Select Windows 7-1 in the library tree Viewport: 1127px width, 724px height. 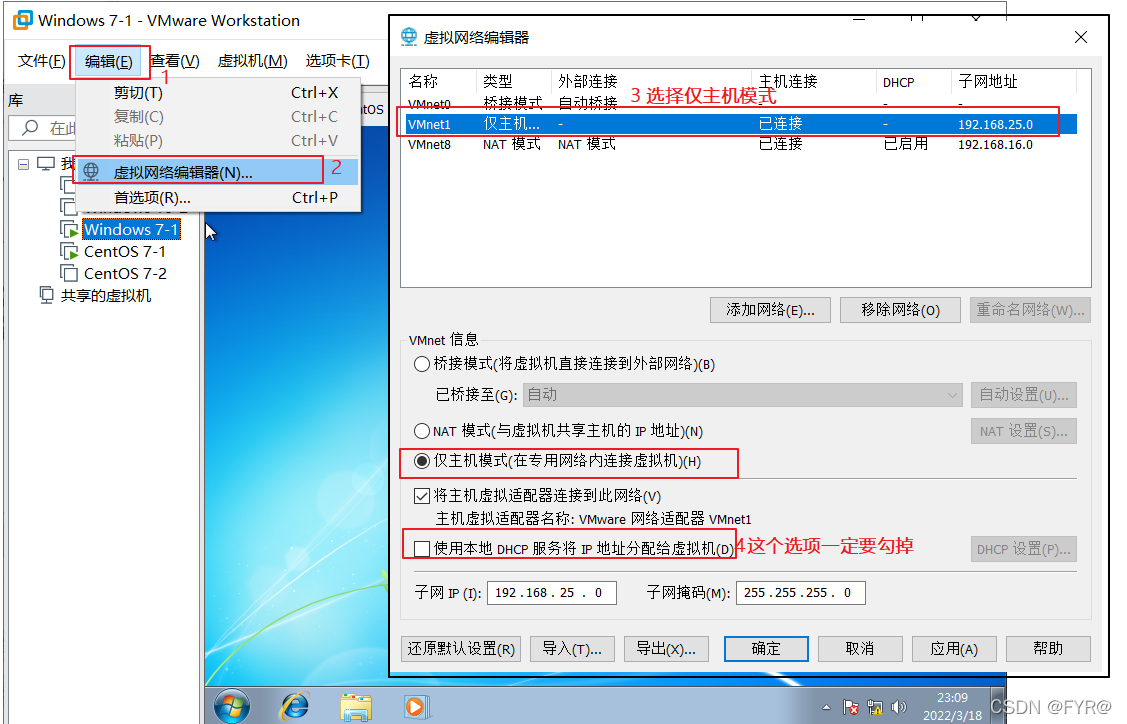point(131,229)
